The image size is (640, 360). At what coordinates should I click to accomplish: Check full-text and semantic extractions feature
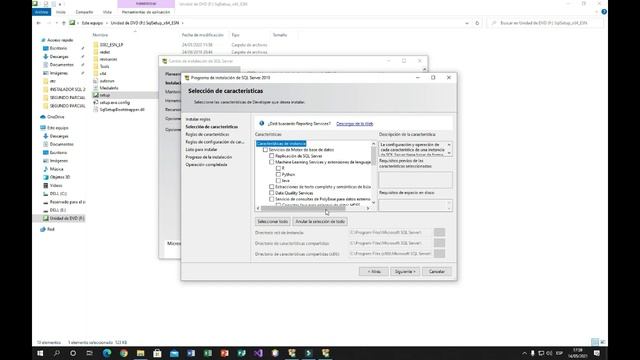(271, 187)
